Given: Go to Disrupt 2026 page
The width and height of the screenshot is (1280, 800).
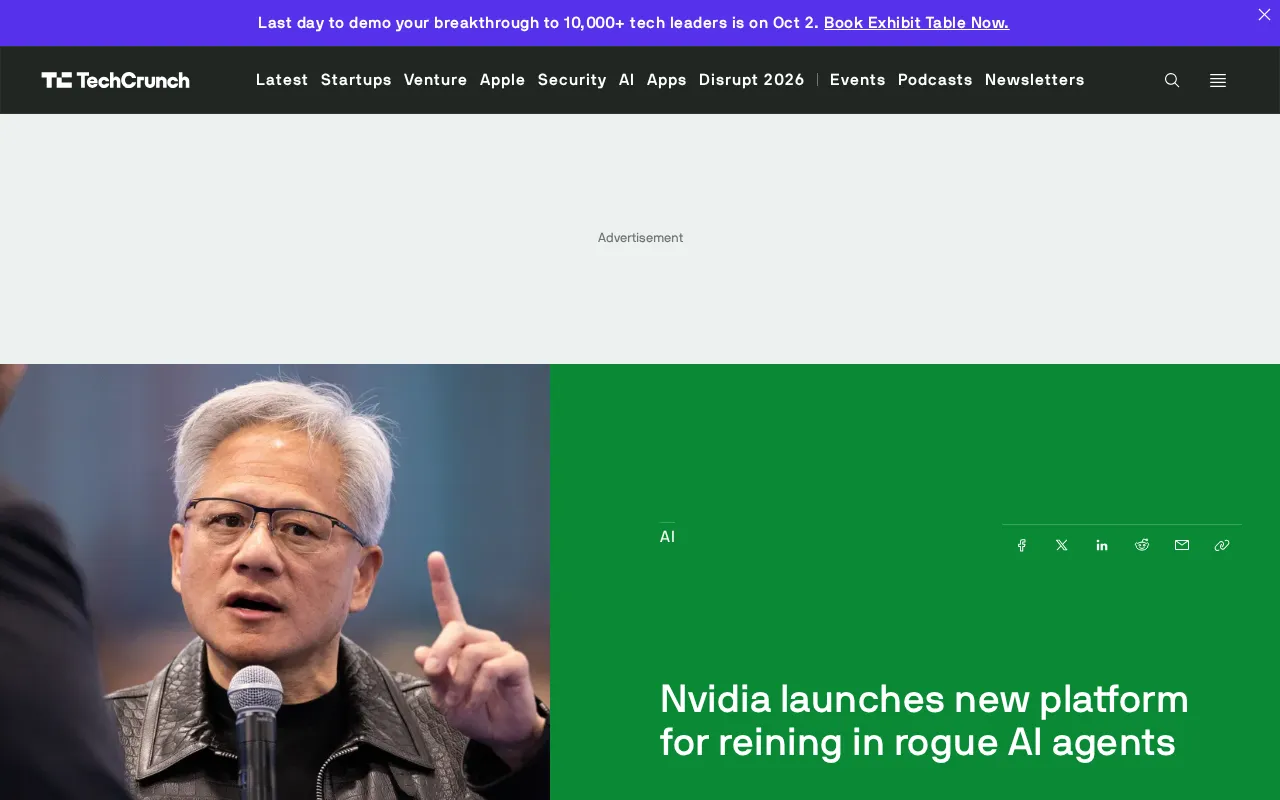Looking at the screenshot, I should 752,80.
